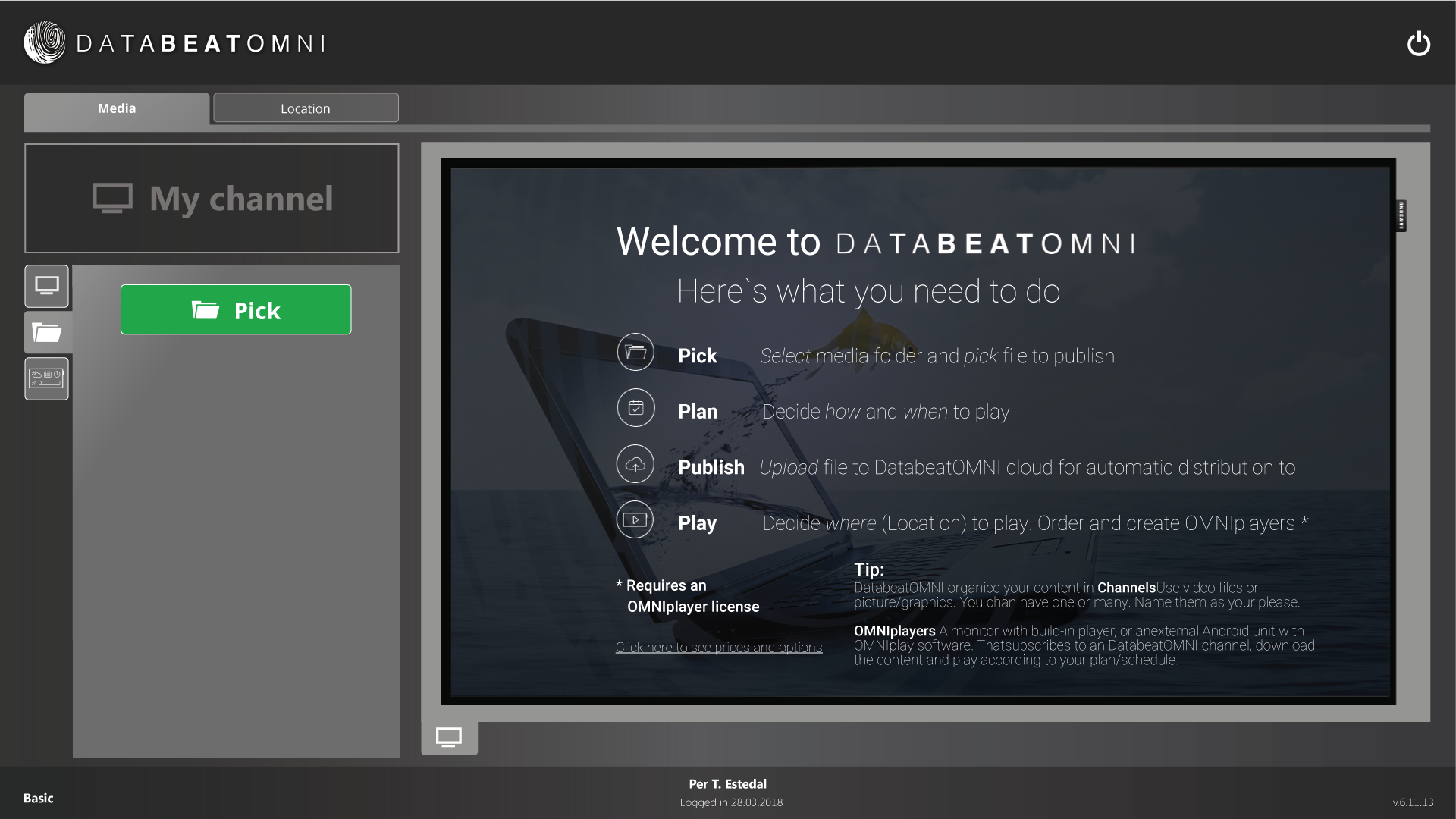Click the power logout icon
This screenshot has width=1456, height=819.
[1418, 43]
